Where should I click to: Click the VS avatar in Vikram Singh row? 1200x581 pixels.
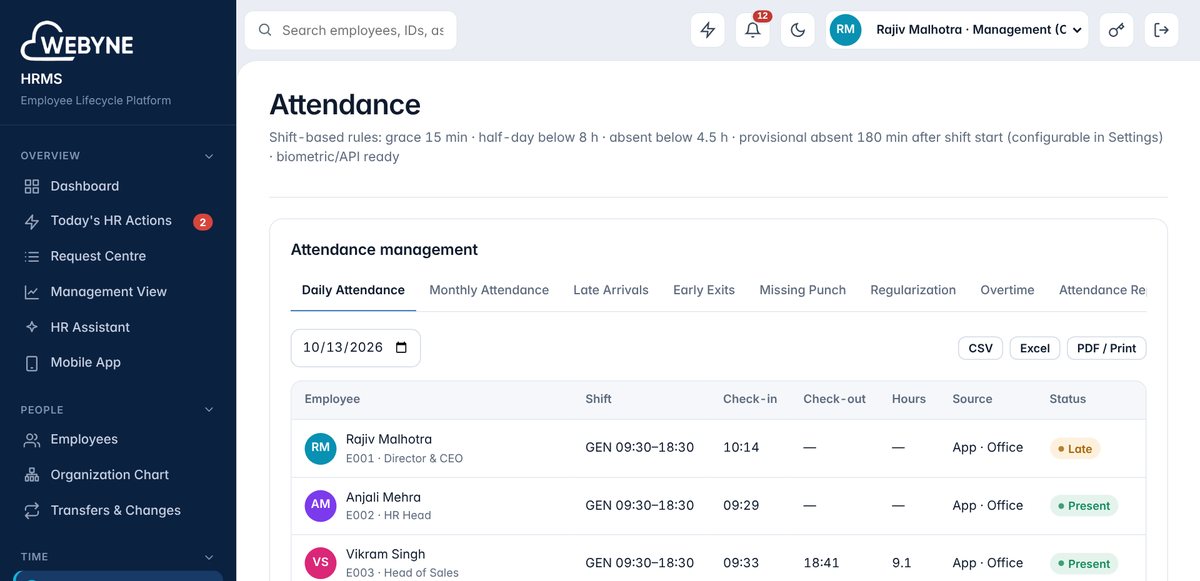(321, 562)
